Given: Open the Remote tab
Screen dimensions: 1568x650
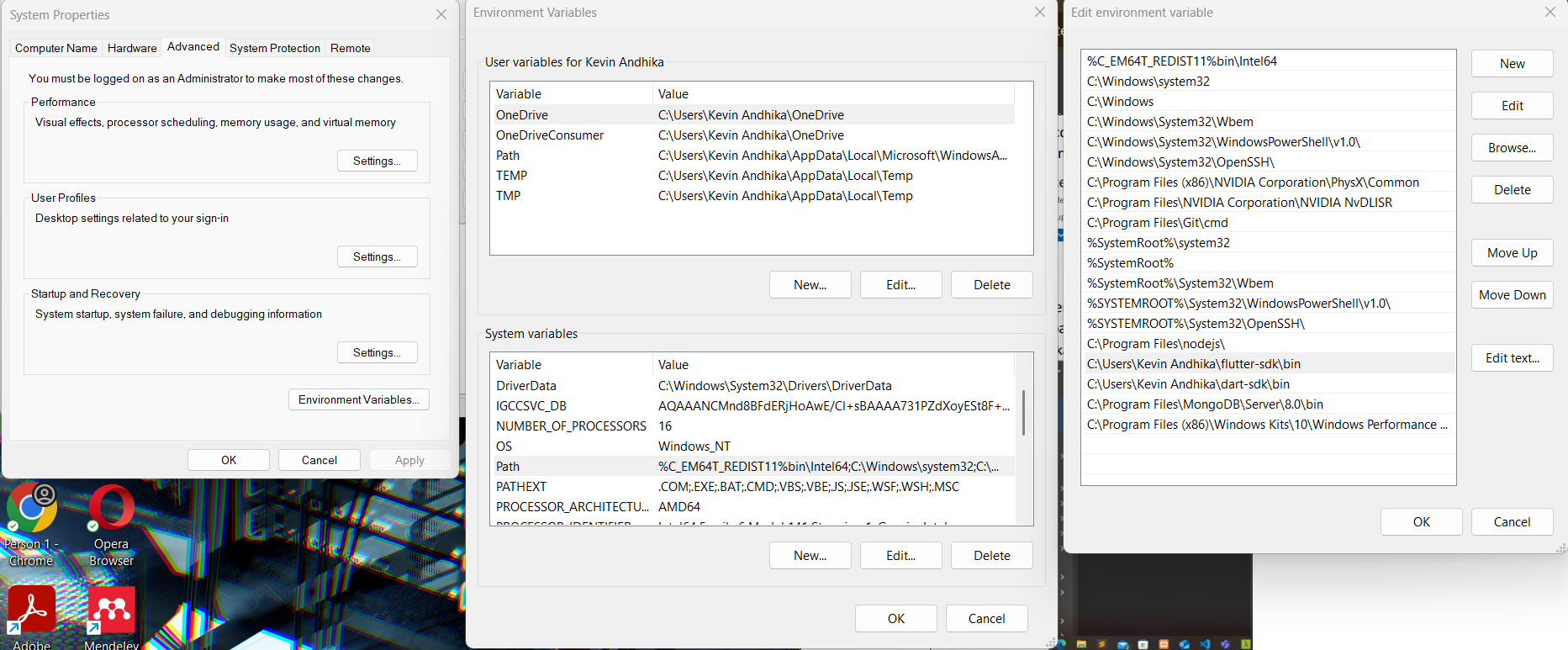Looking at the screenshot, I should (x=350, y=48).
